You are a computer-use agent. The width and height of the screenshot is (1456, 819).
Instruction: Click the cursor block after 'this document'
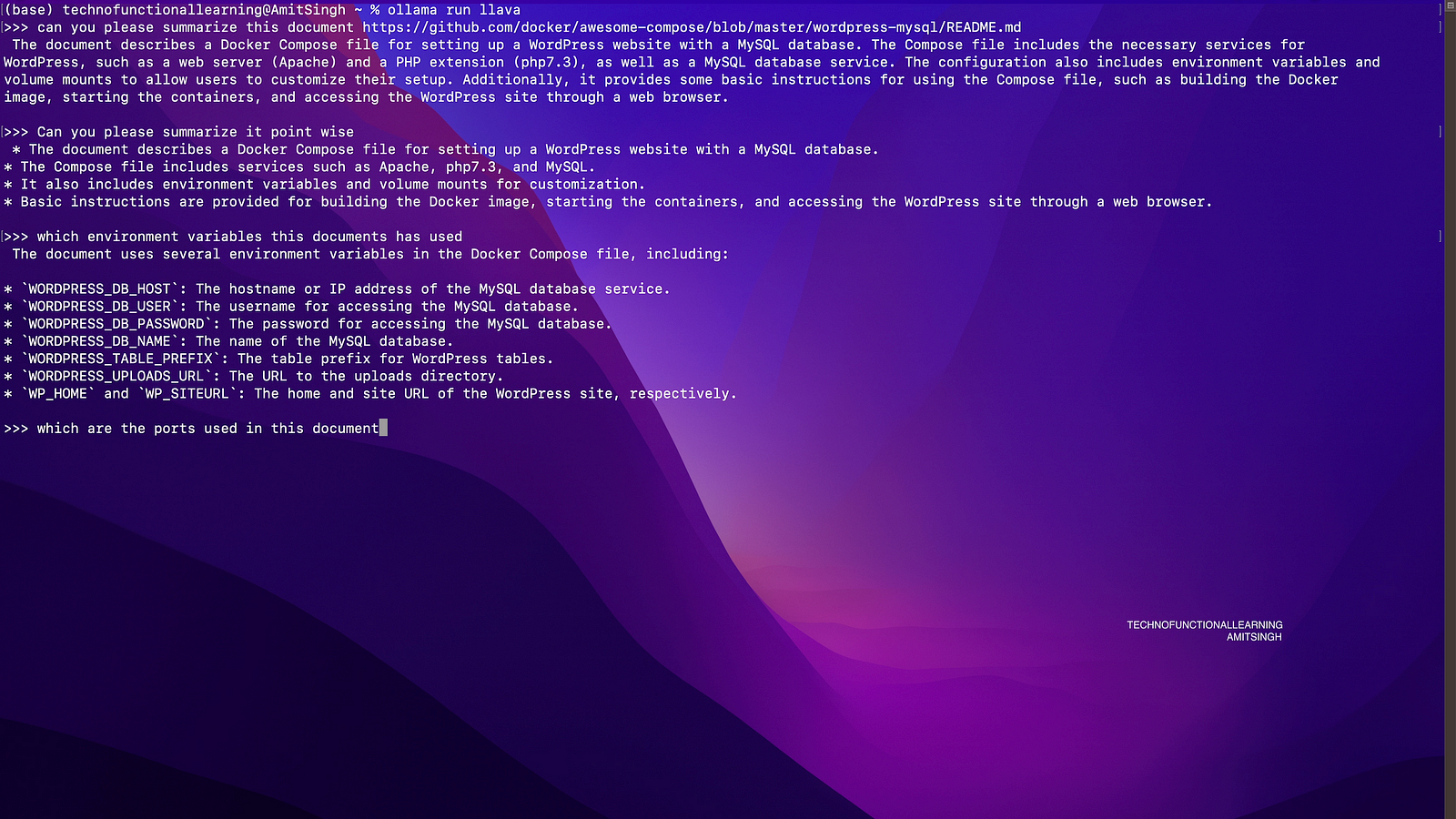click(383, 428)
